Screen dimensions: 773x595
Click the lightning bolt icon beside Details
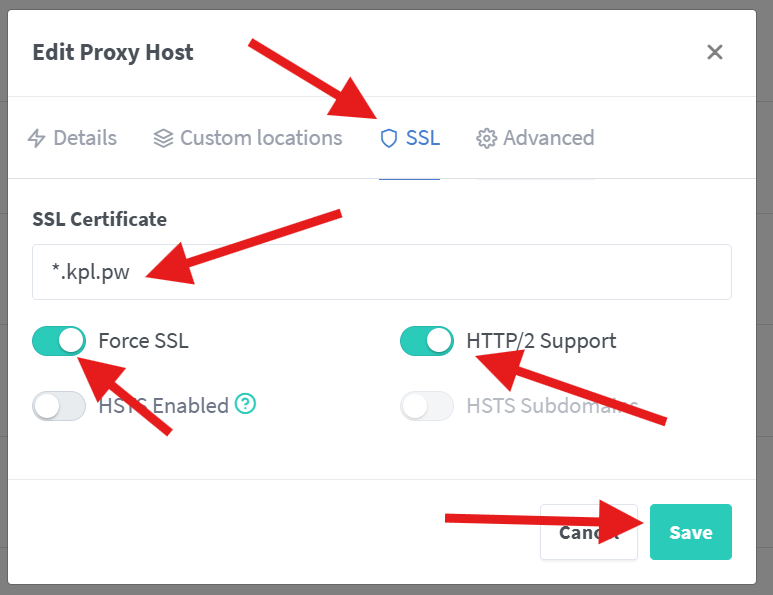point(37,138)
